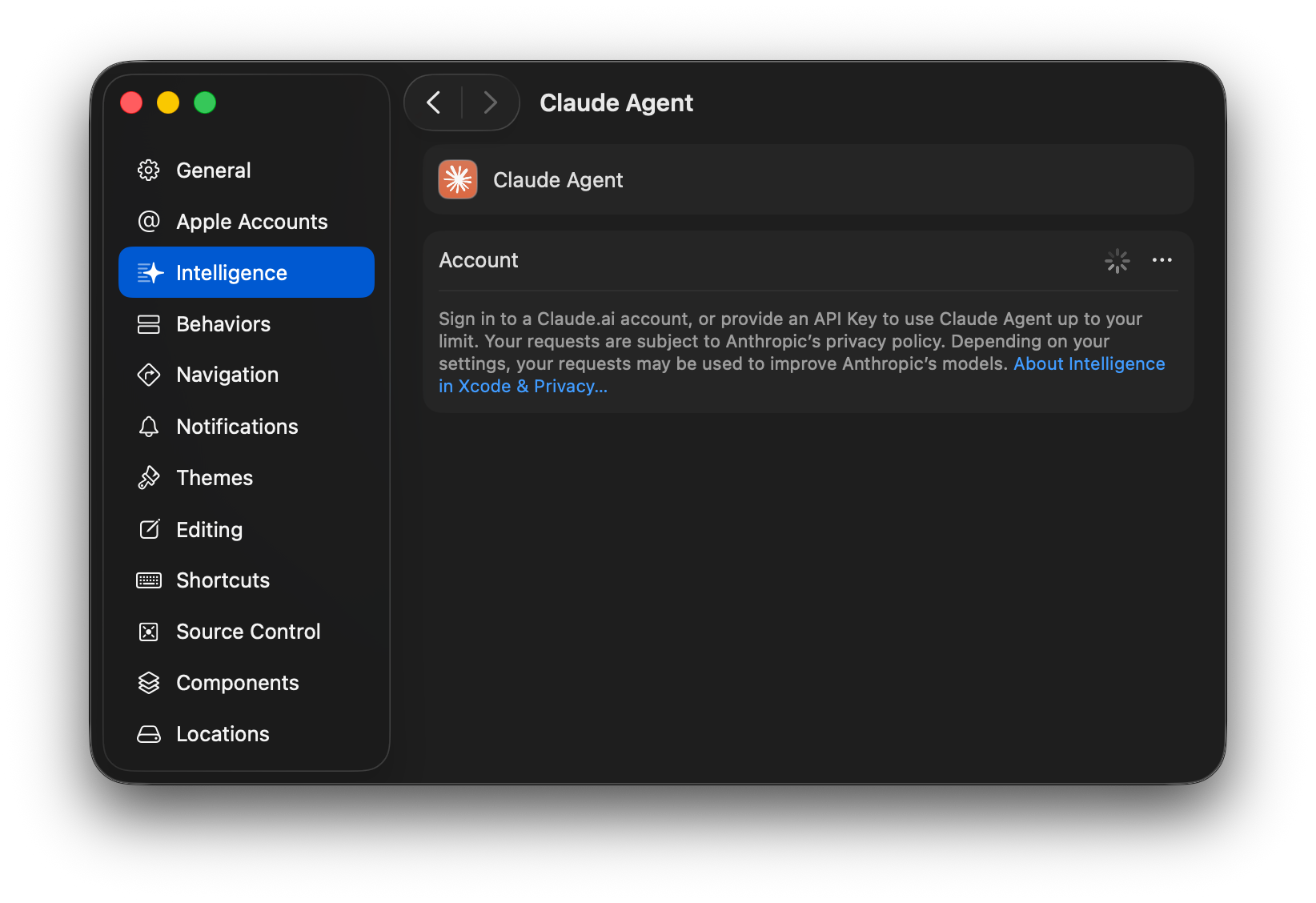The image size is (1316, 903).
Task: Click the Apple Accounts @ icon
Action: pos(149,222)
